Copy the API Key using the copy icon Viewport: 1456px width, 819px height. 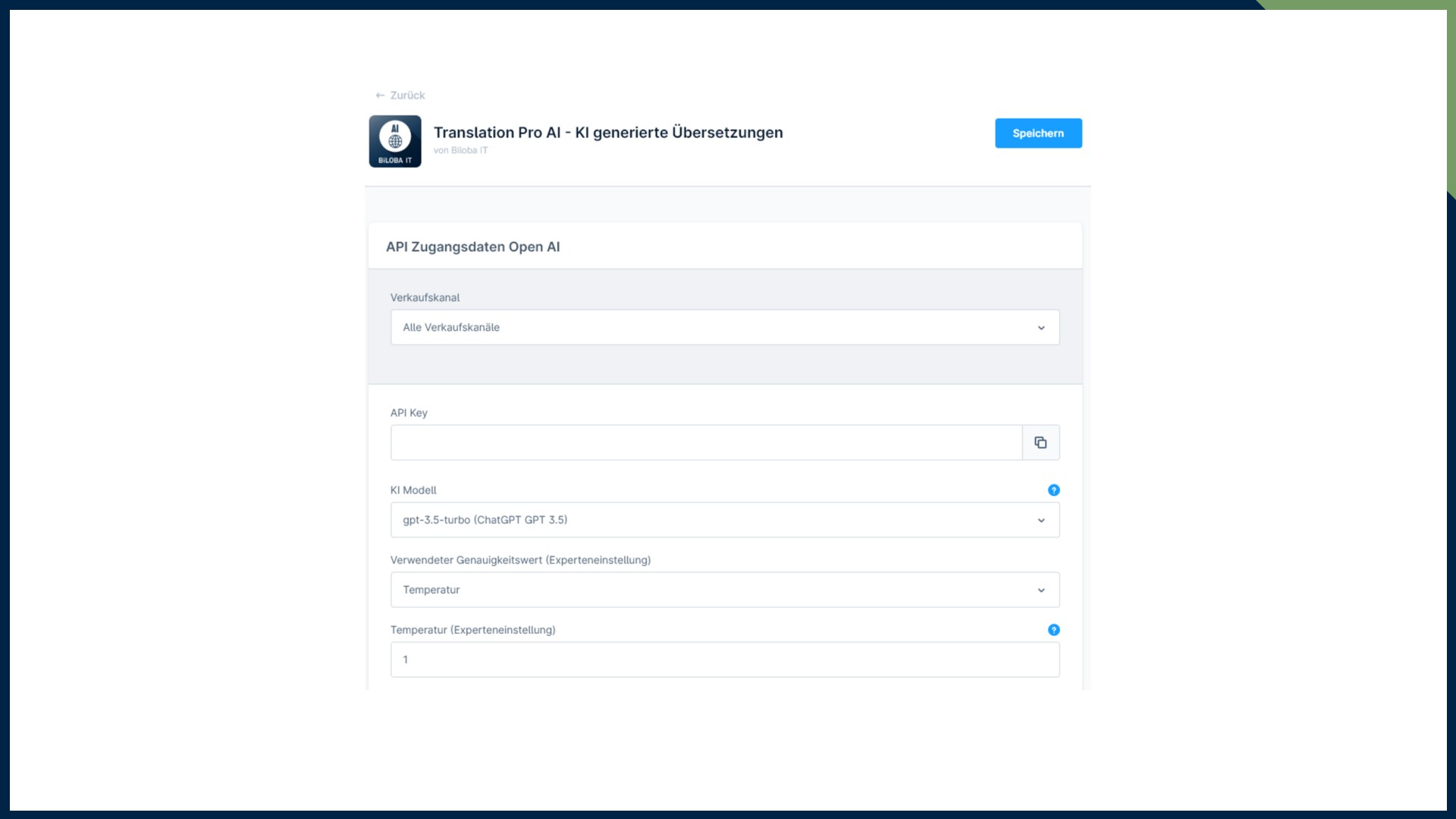point(1040,442)
